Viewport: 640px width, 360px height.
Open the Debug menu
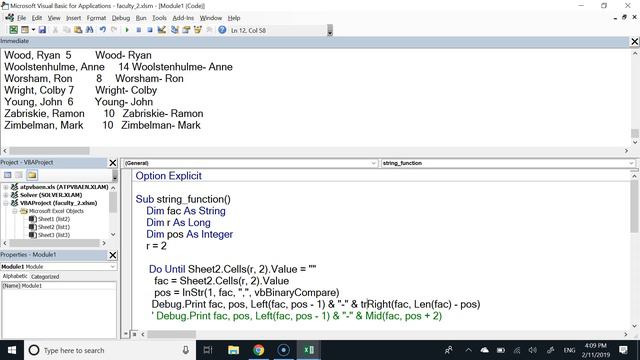(x=121, y=18)
